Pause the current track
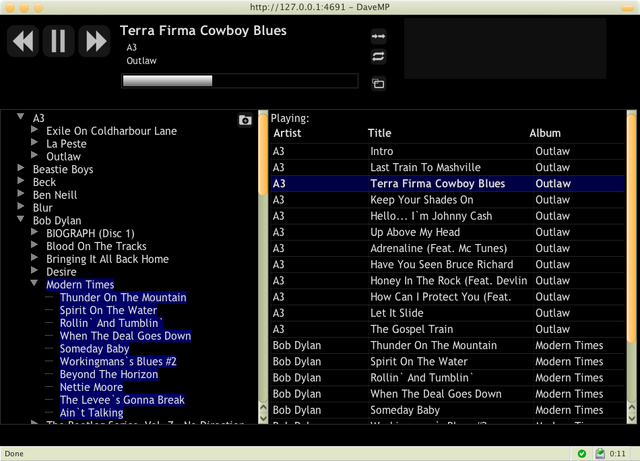The height and width of the screenshot is (461, 640). click(x=58, y=41)
